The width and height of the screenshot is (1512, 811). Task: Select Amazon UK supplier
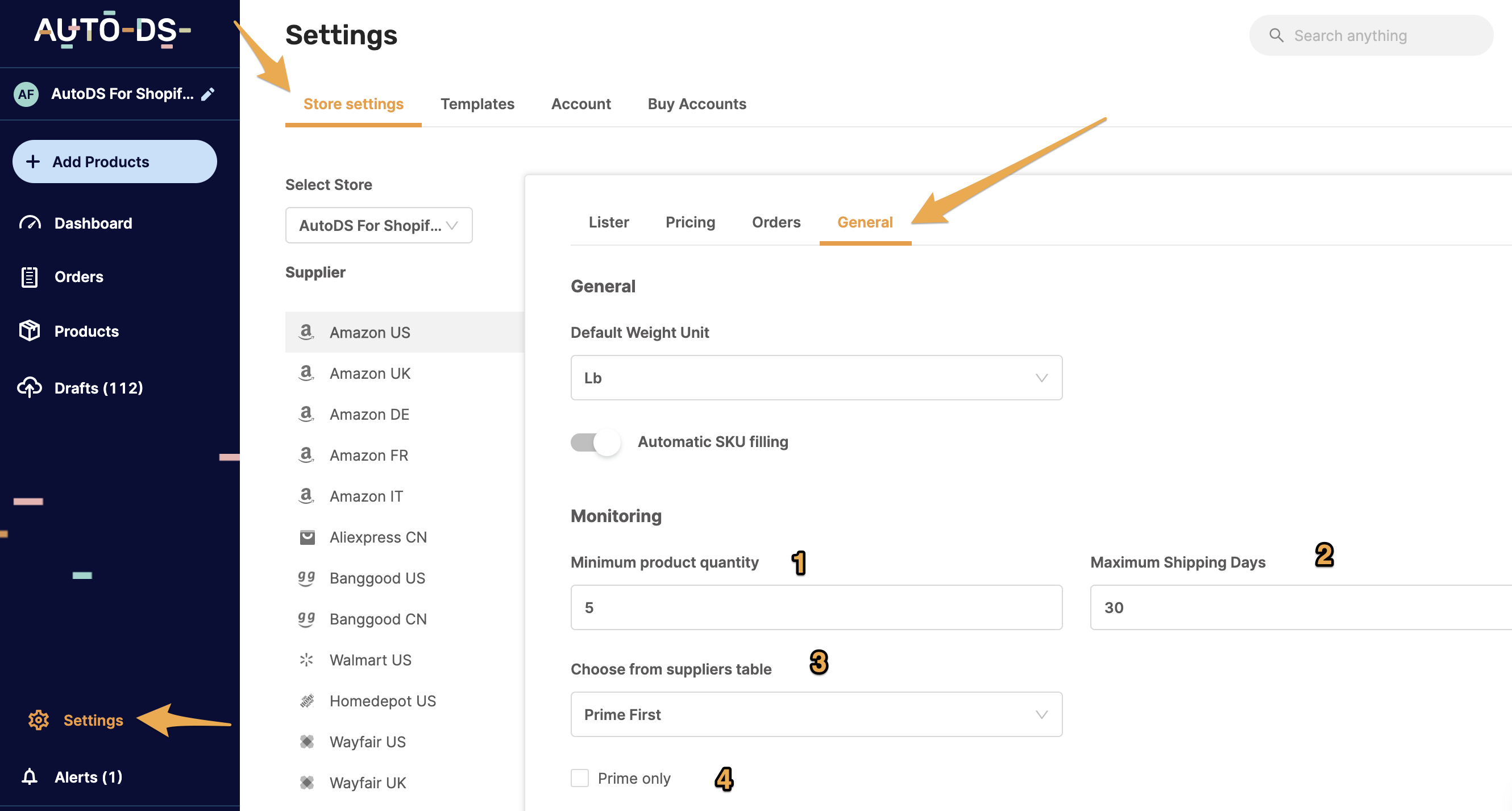[x=404, y=373]
